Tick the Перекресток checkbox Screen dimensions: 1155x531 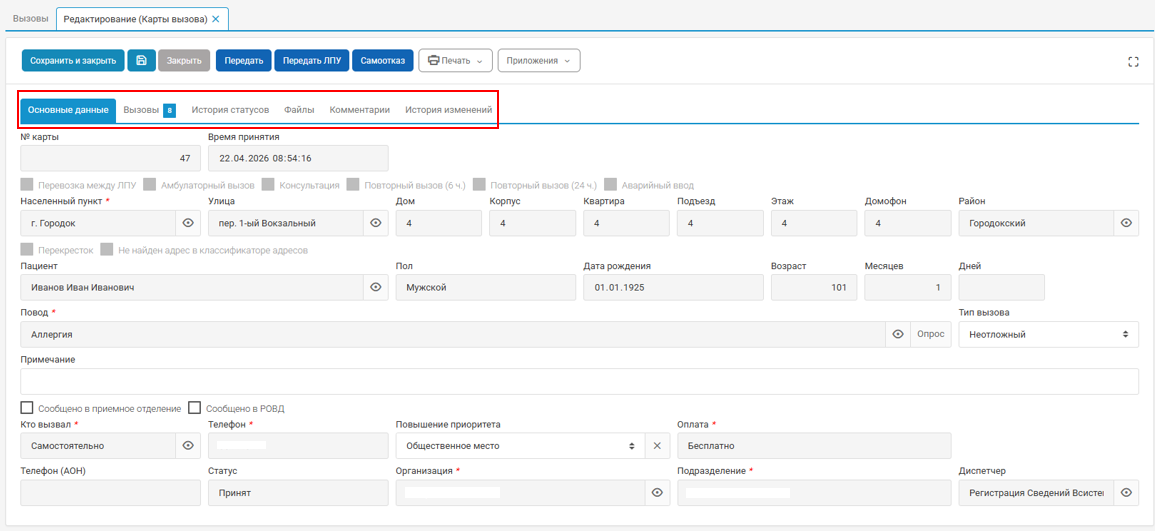(27, 250)
